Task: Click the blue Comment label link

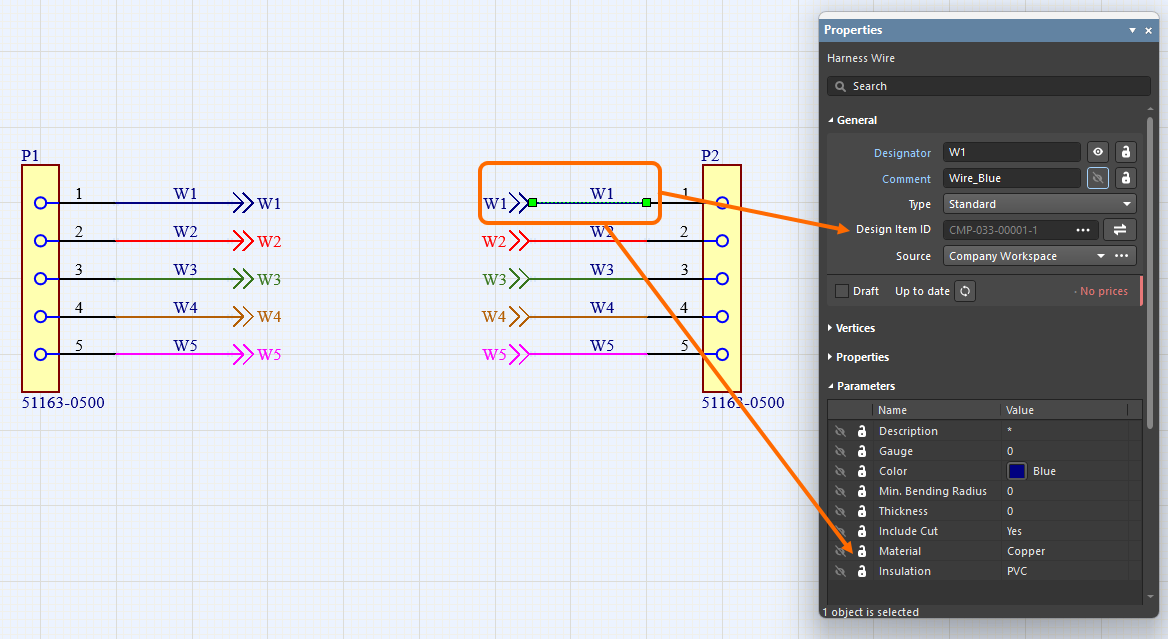Action: (906, 179)
